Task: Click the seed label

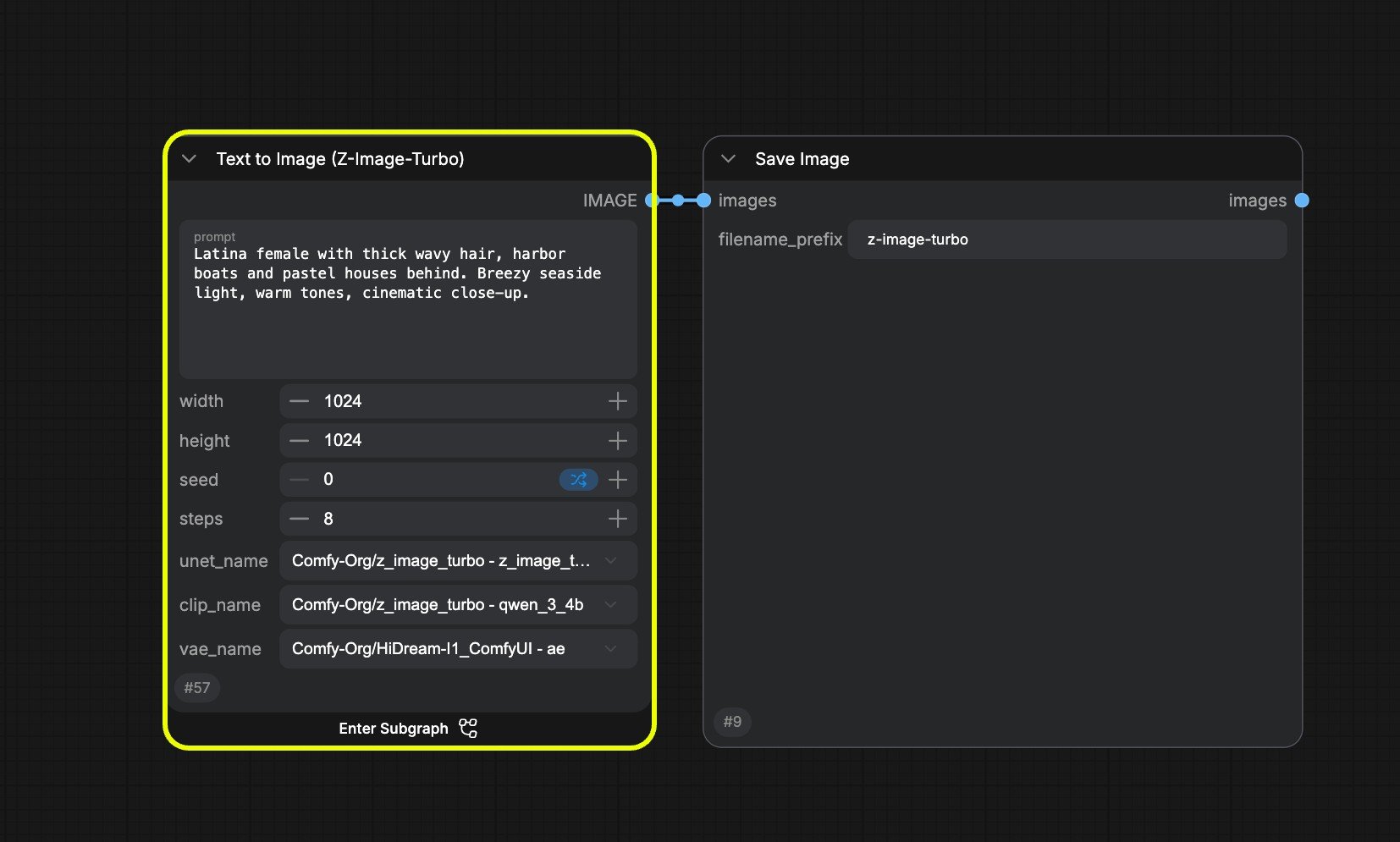Action: coord(199,480)
